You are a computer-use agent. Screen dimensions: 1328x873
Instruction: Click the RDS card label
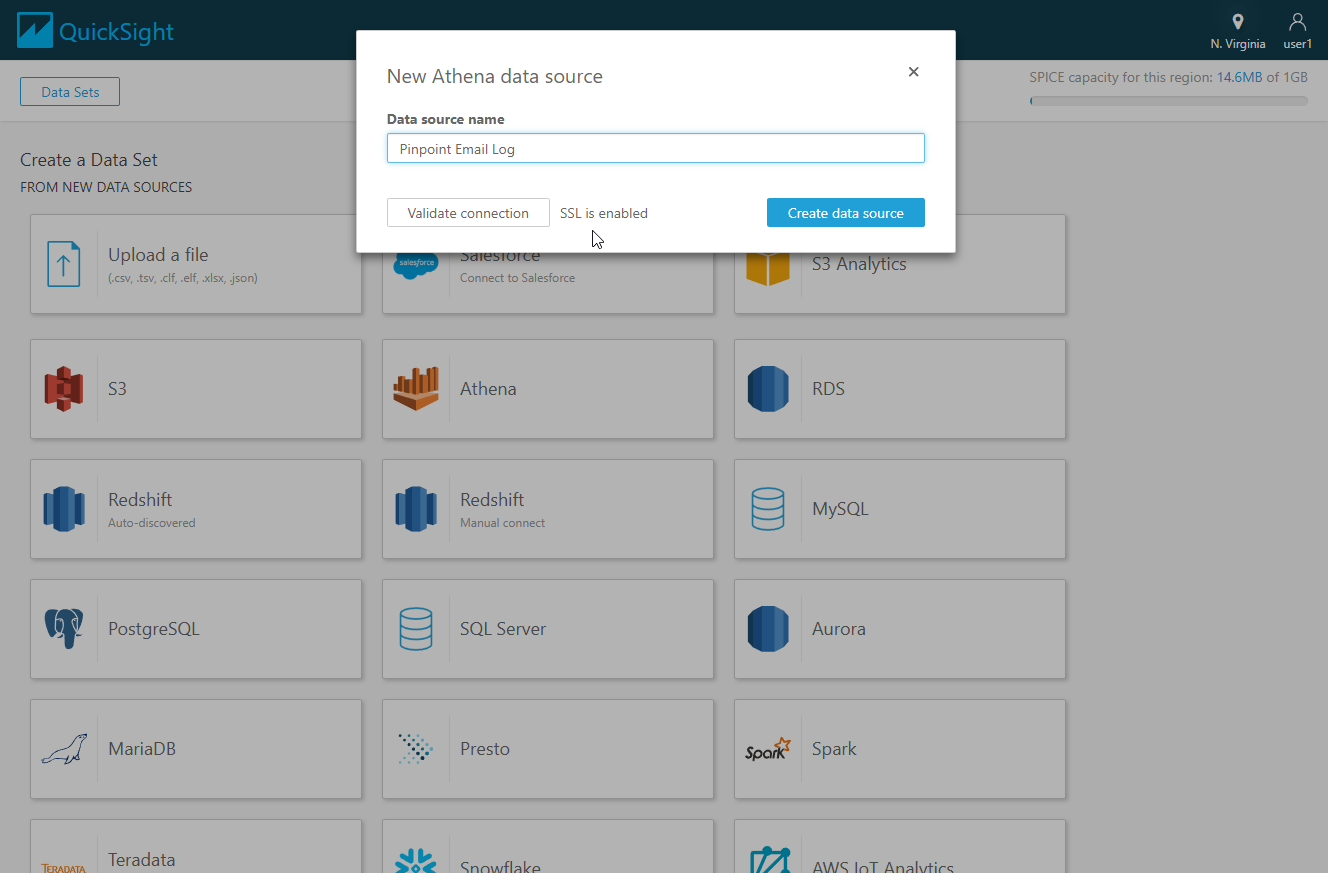point(828,389)
